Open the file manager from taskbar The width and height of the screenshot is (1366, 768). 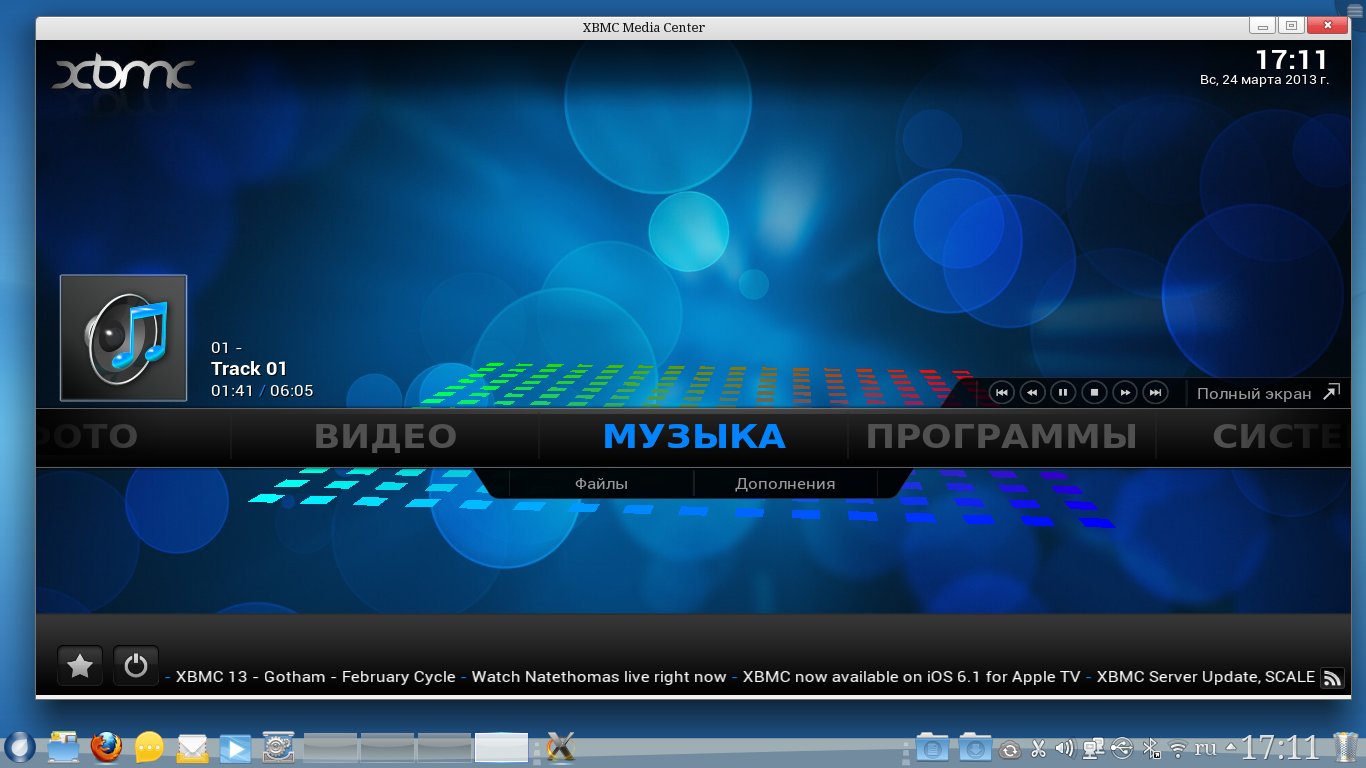(x=62, y=747)
